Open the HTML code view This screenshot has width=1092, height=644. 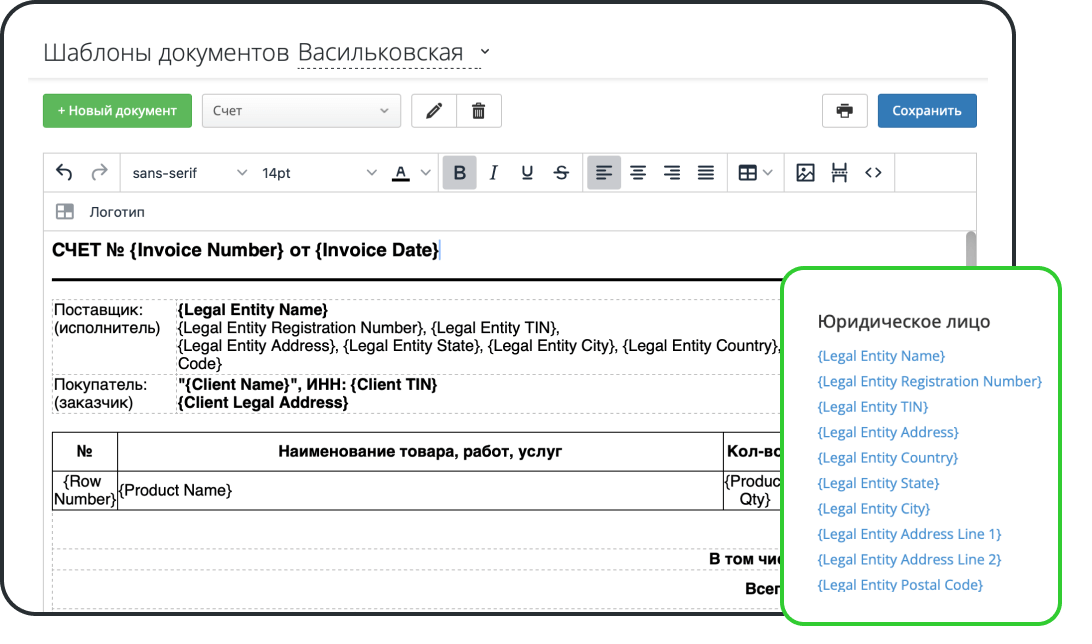(873, 172)
